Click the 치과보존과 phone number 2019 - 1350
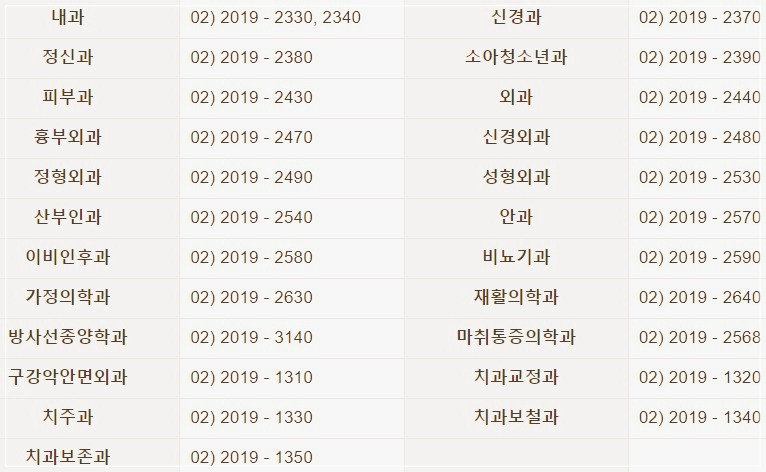Image resolution: width=766 pixels, height=472 pixels. click(251, 458)
